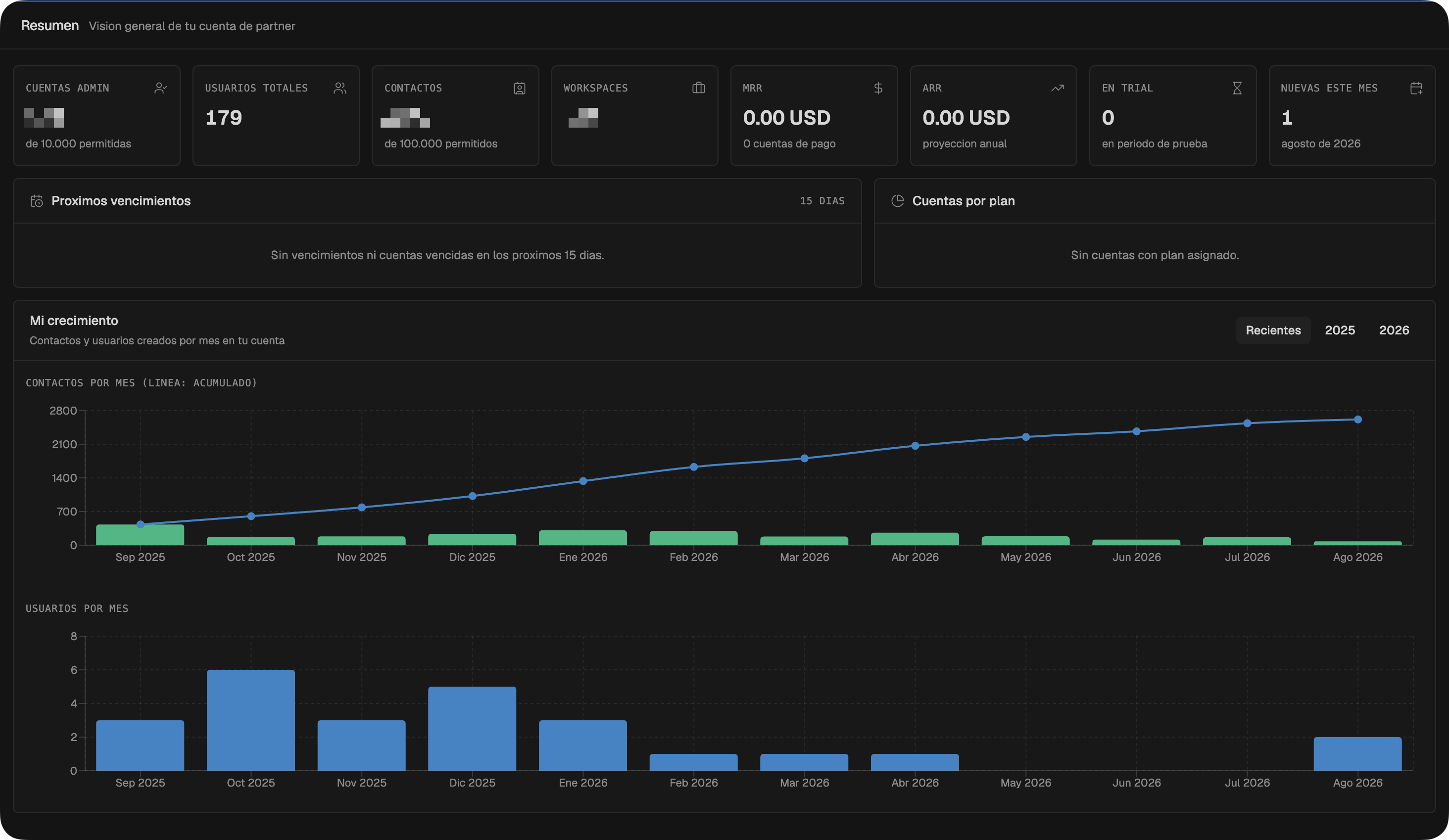Click the Resumen page title

(50, 25)
